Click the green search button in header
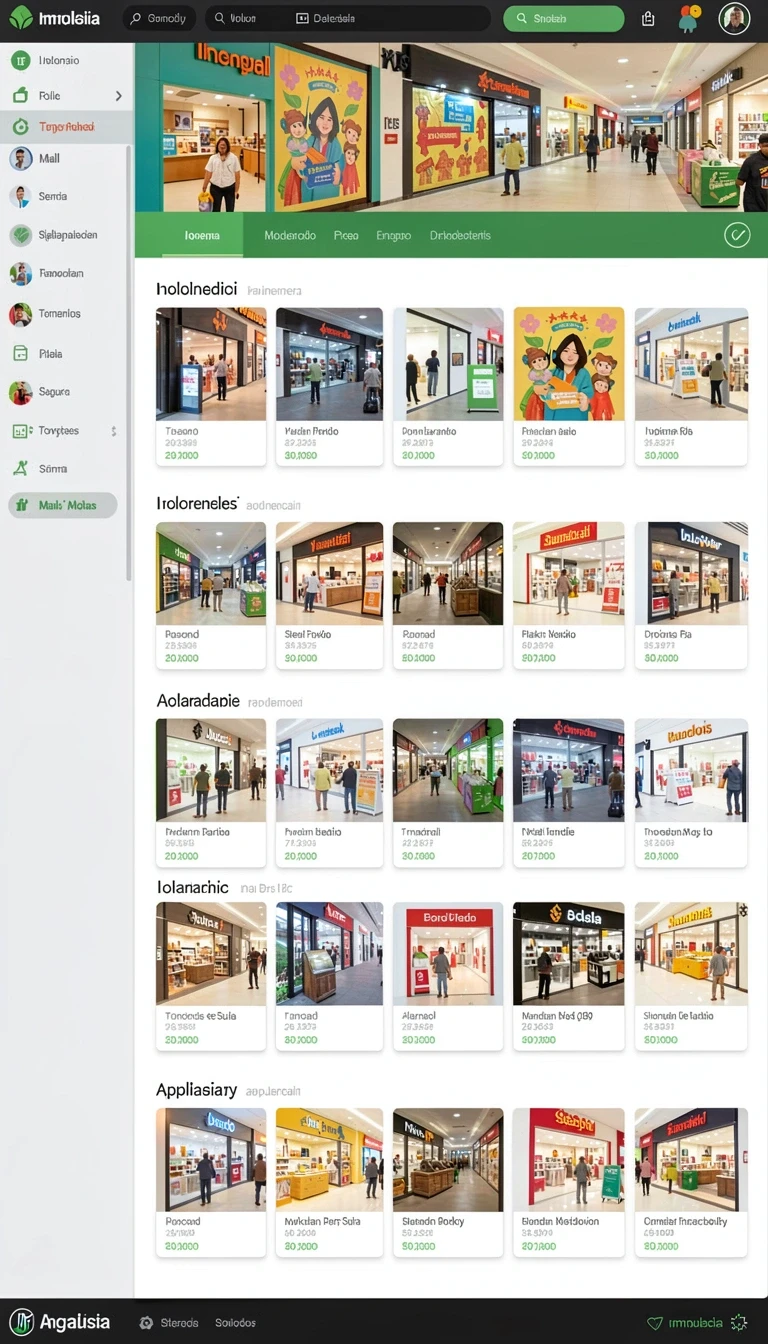 563,18
